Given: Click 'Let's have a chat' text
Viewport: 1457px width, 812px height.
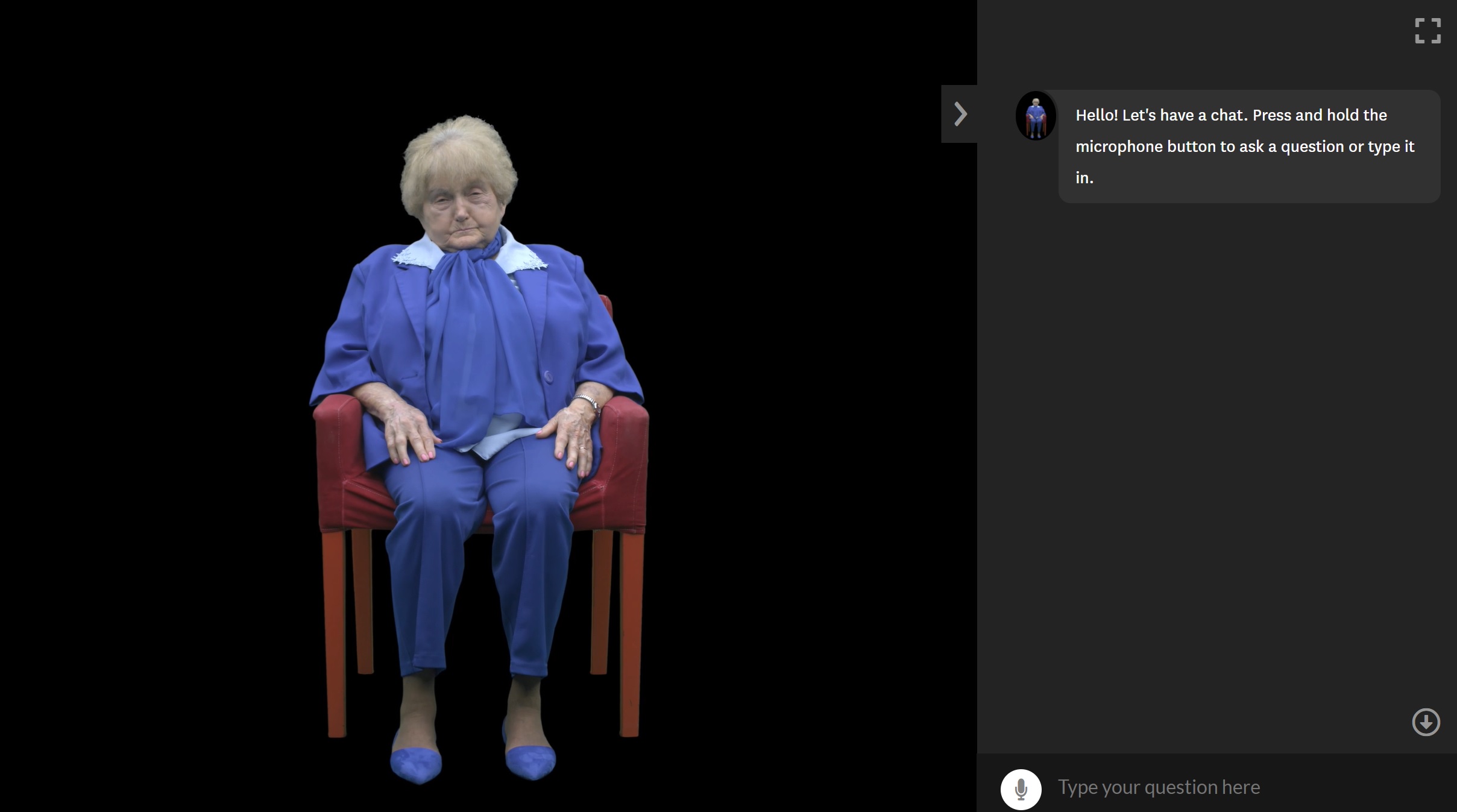Looking at the screenshot, I should [x=1185, y=115].
